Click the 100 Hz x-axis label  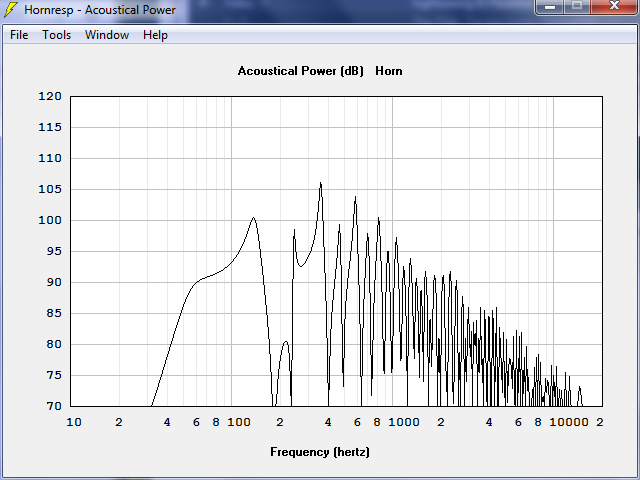click(239, 422)
